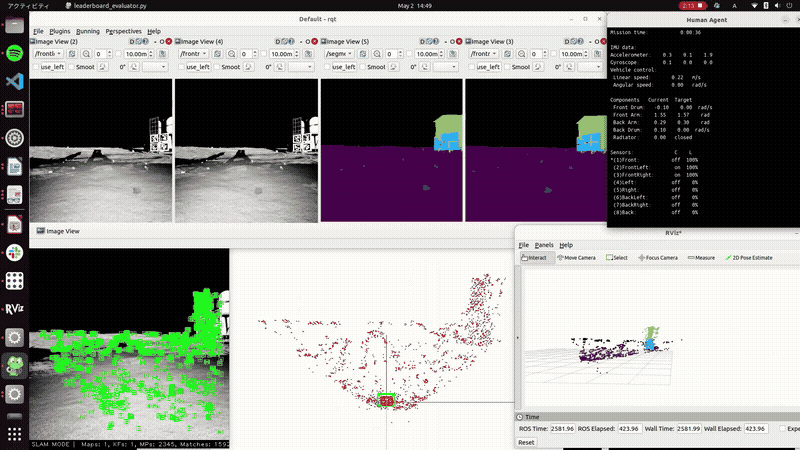Image resolution: width=800 pixels, height=450 pixels.
Task: Click zoom-to-fit icon in Image View (4)
Action: (x=232, y=54)
